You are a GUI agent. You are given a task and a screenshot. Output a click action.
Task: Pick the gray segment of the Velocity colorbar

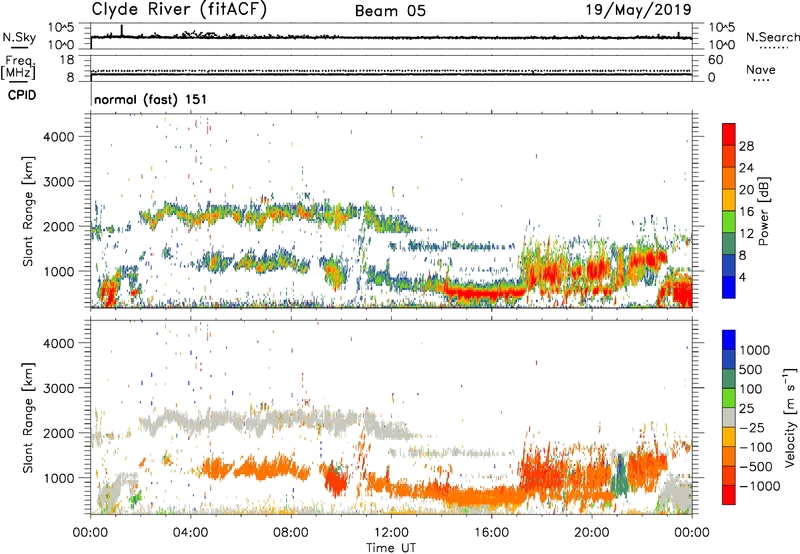pos(729,418)
